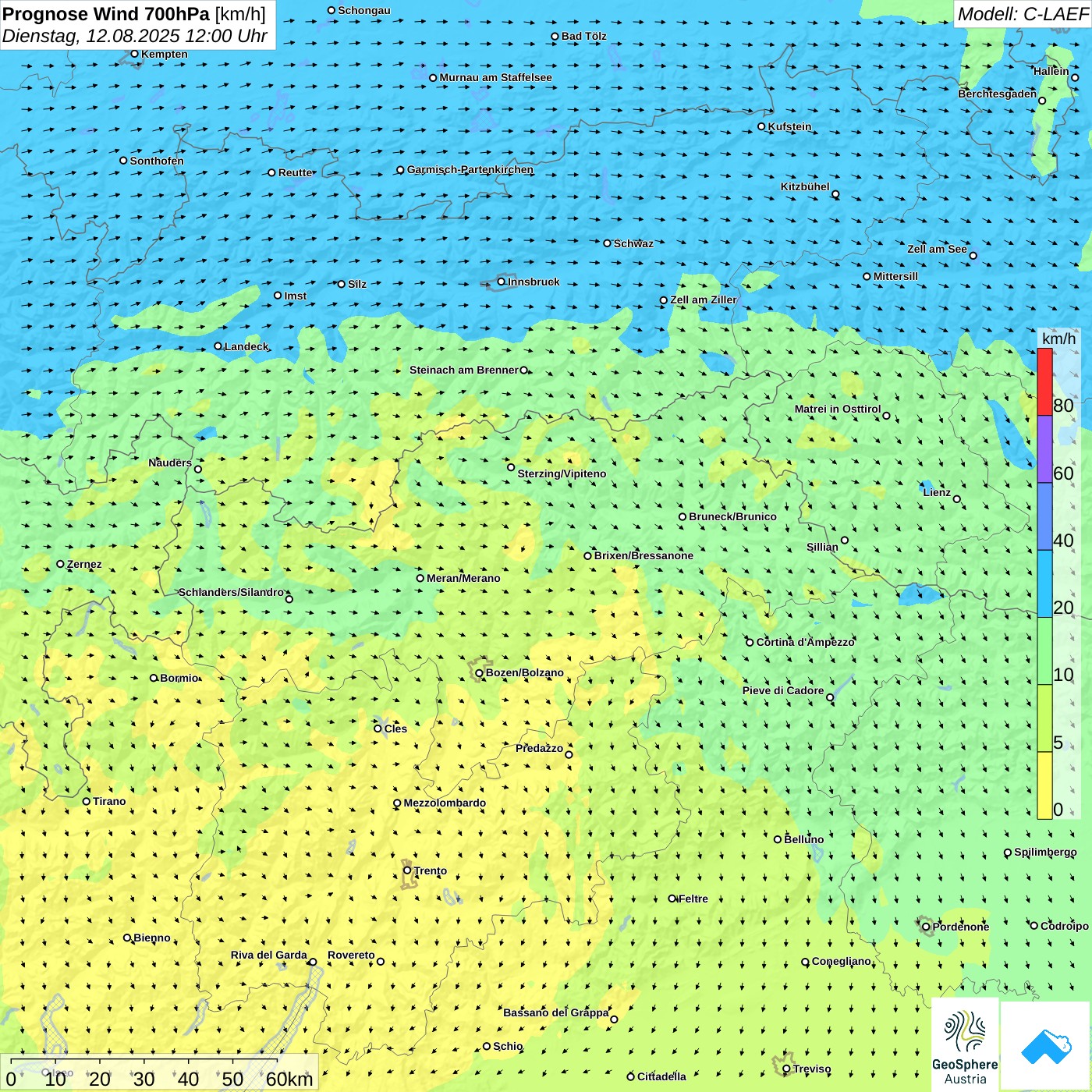
Task: Click the Mittersill town label
Action: click(895, 276)
